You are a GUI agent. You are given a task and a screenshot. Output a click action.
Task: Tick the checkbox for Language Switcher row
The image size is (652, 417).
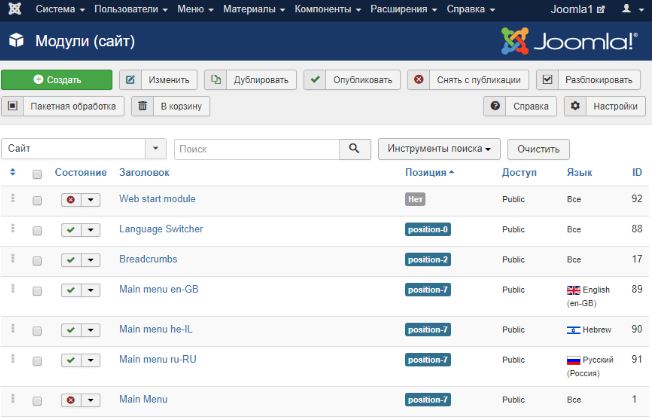click(37, 231)
